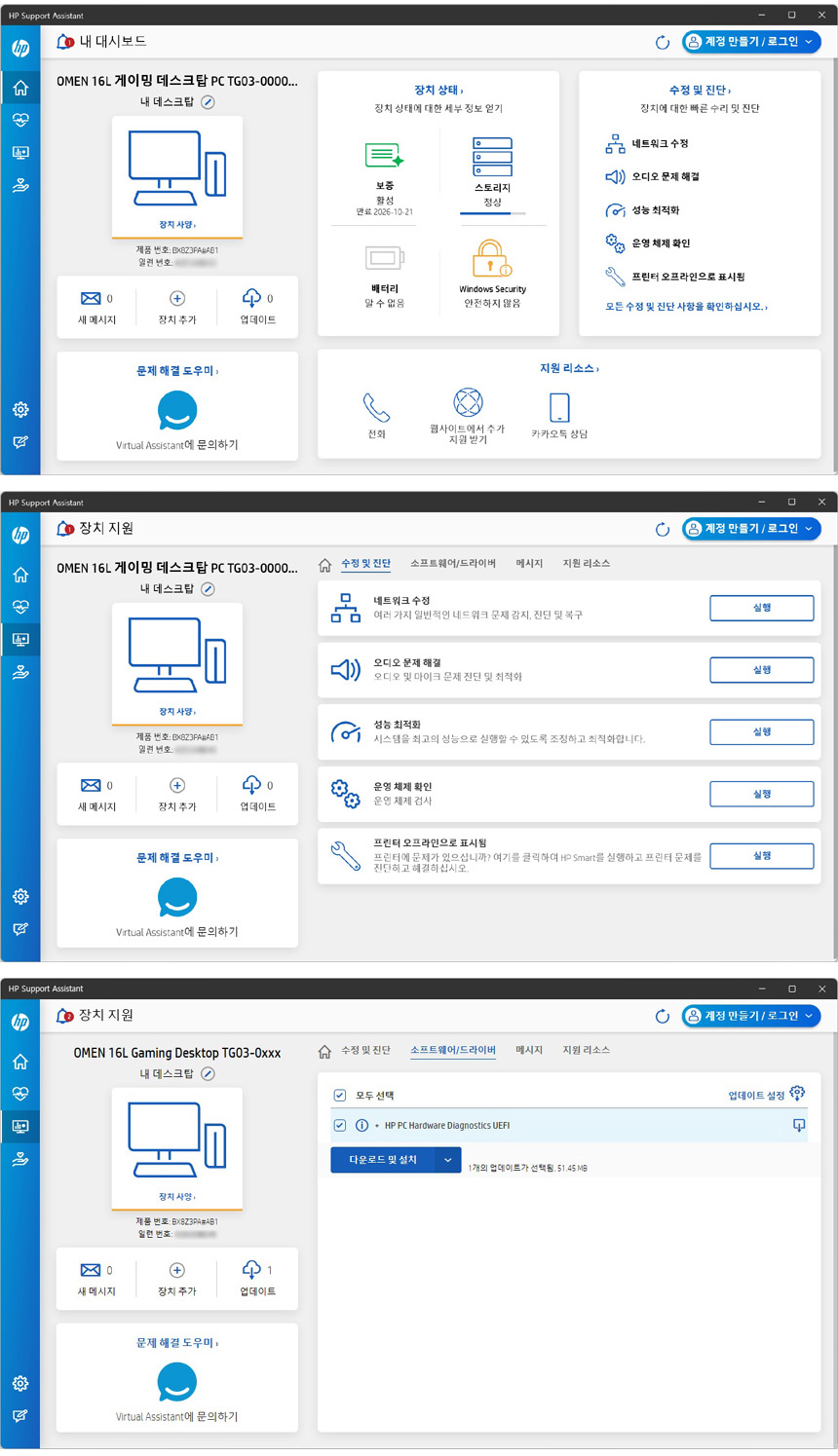Click the OMEN 16L Gaming Desktop TG03-0xxx title
The width and height of the screenshot is (838, 1456).
point(177,1053)
